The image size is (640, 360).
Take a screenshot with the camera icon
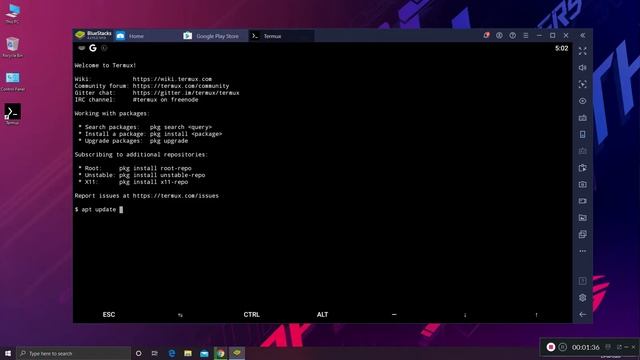[582, 184]
